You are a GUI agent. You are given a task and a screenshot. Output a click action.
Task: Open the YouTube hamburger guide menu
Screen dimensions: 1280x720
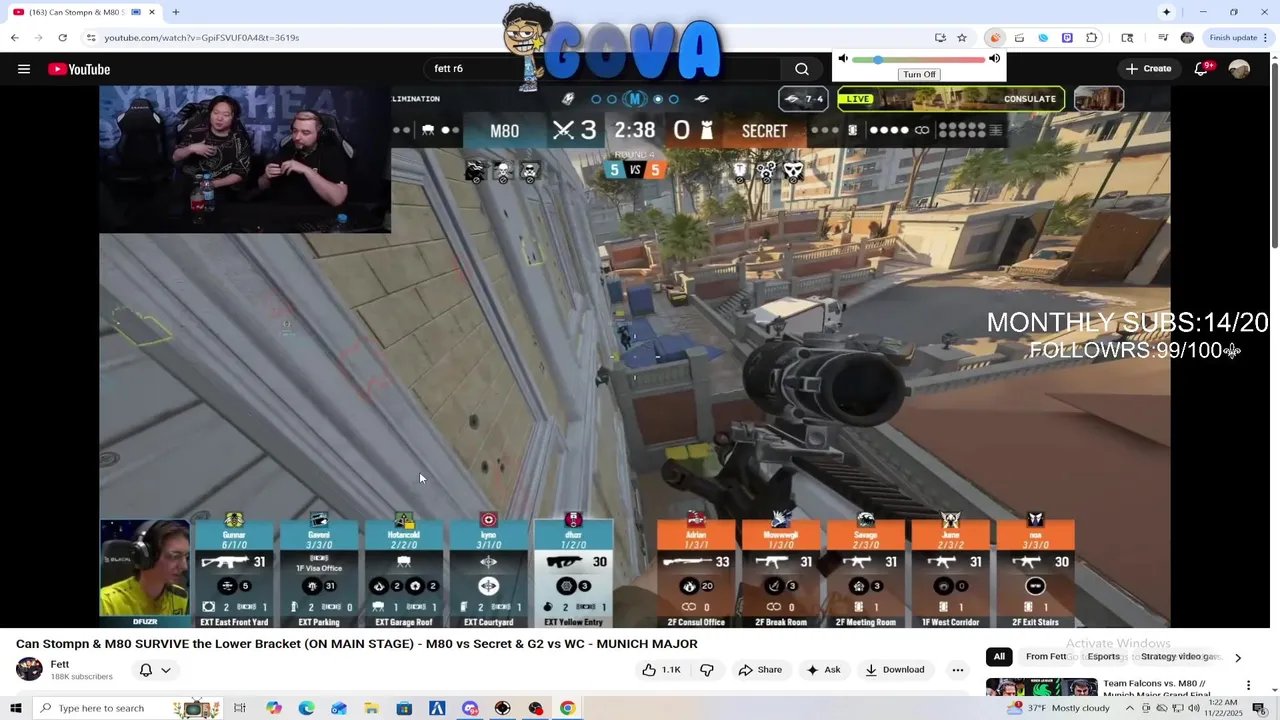(24, 69)
